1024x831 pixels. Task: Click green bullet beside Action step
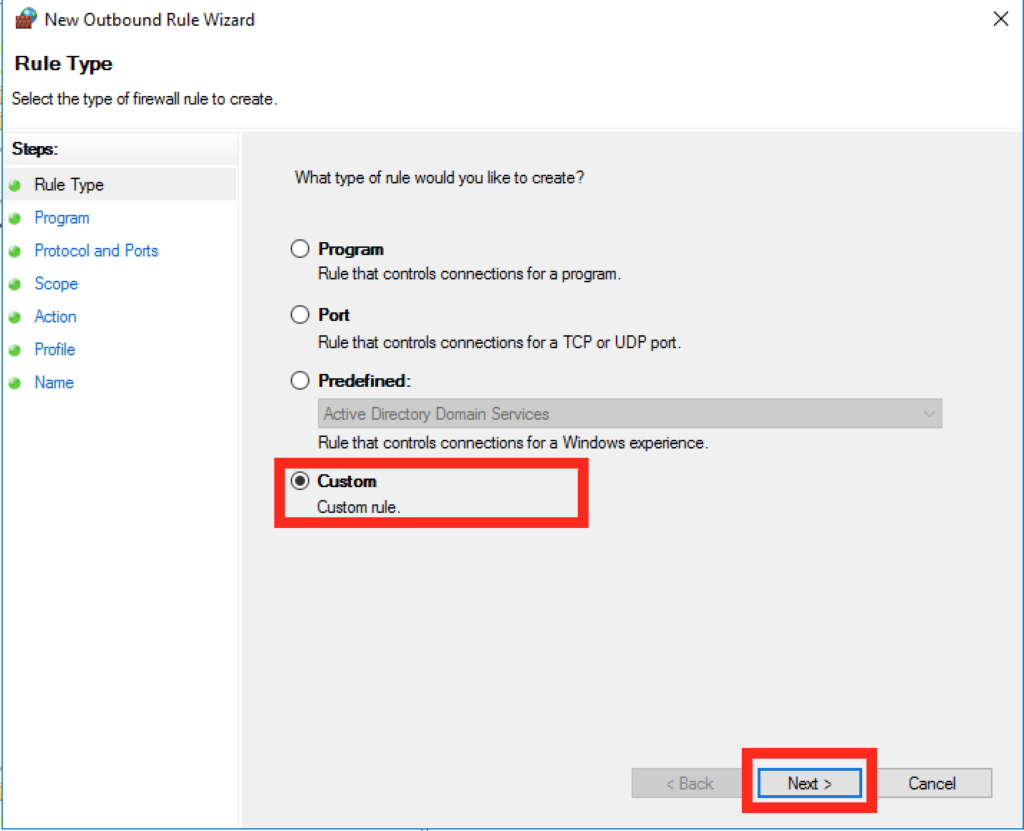14,317
